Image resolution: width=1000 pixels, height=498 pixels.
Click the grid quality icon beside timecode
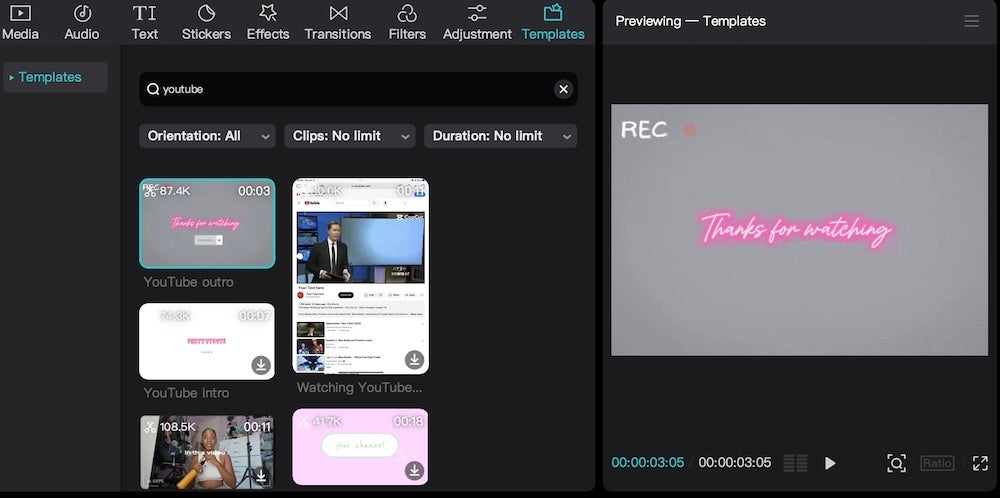pos(795,463)
